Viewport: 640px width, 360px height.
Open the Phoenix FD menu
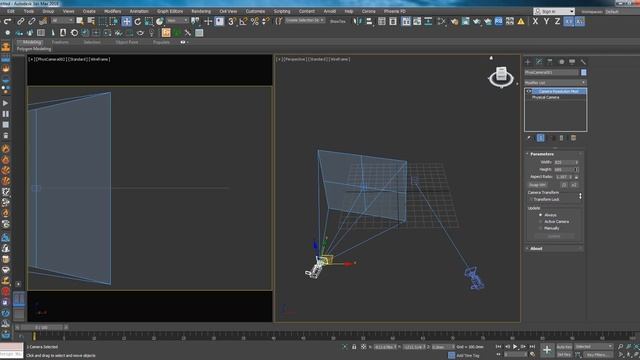click(394, 11)
